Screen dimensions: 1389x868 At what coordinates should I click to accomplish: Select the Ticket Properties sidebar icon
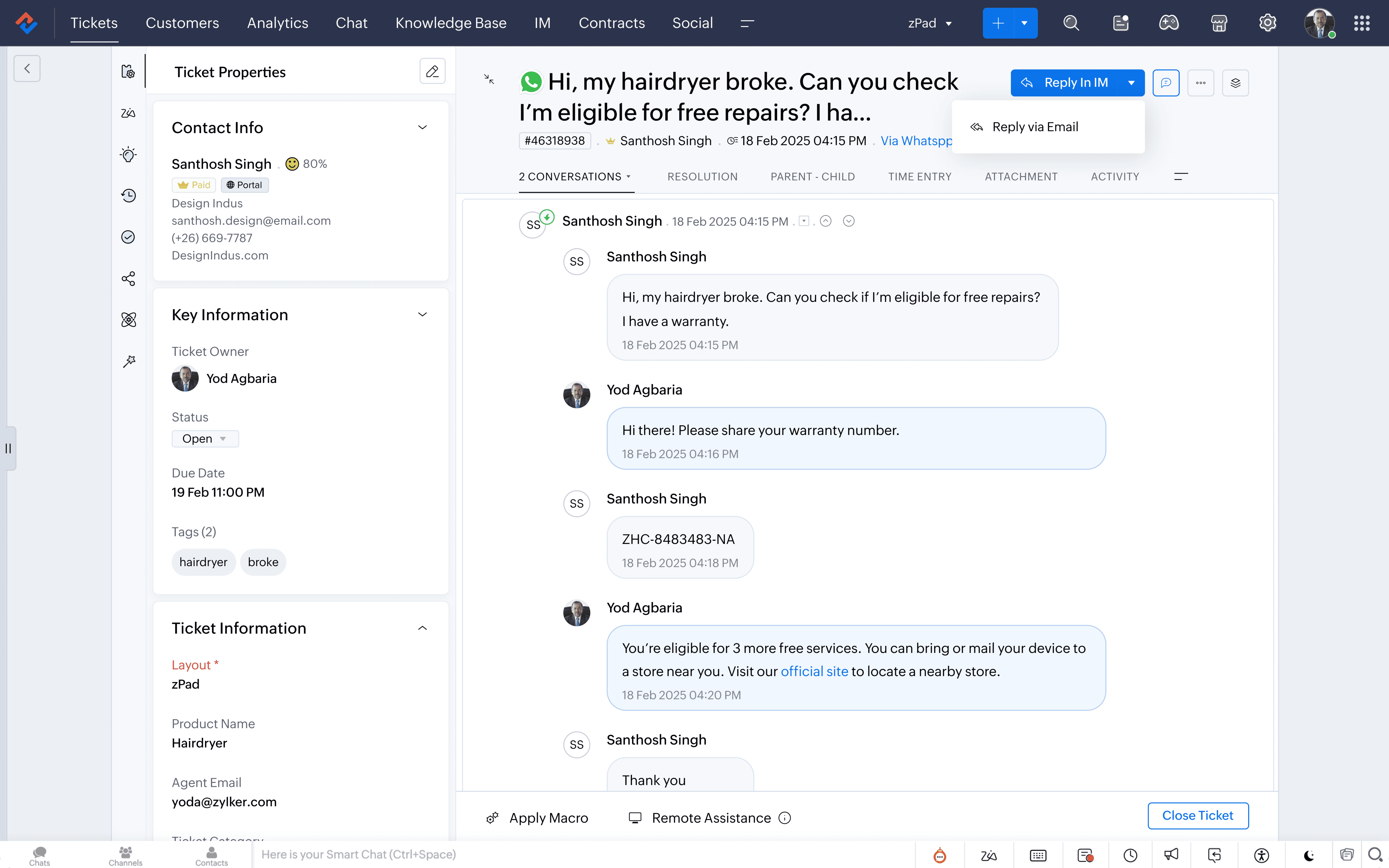click(129, 72)
